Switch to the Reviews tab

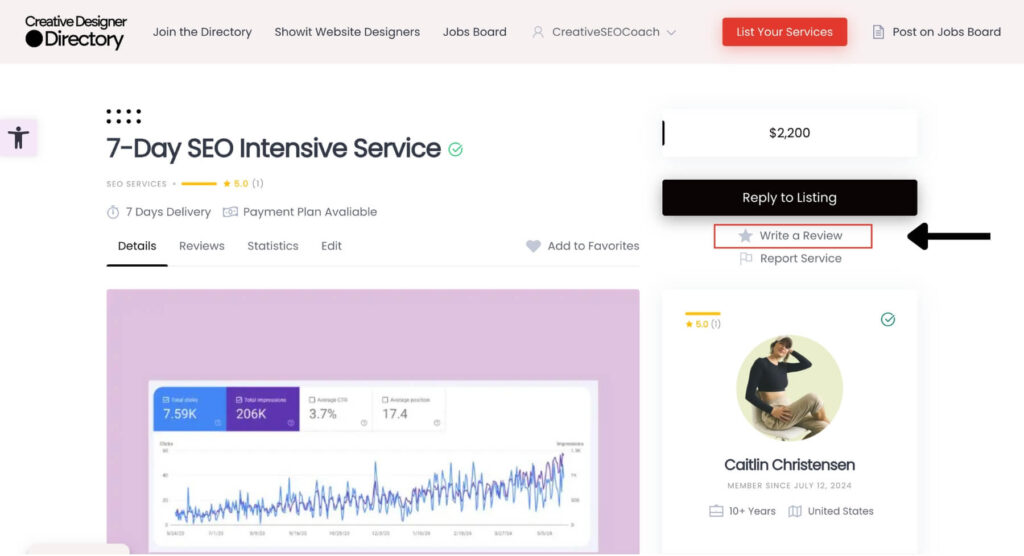pyautogui.click(x=201, y=246)
